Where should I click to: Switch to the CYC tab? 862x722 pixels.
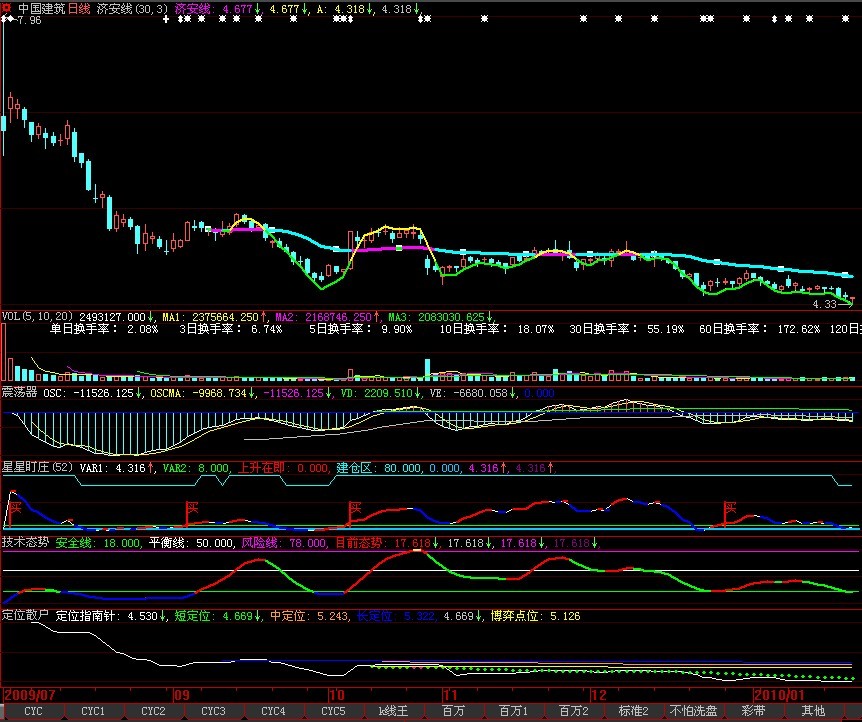coord(33,712)
